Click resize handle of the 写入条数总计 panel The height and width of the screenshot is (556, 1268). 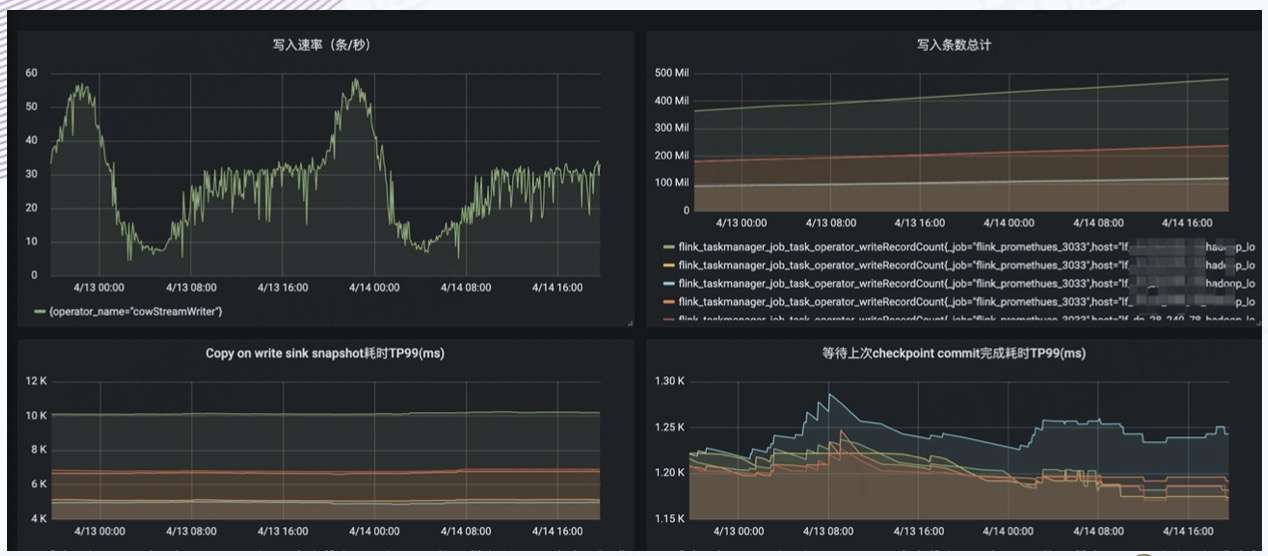[1259, 324]
